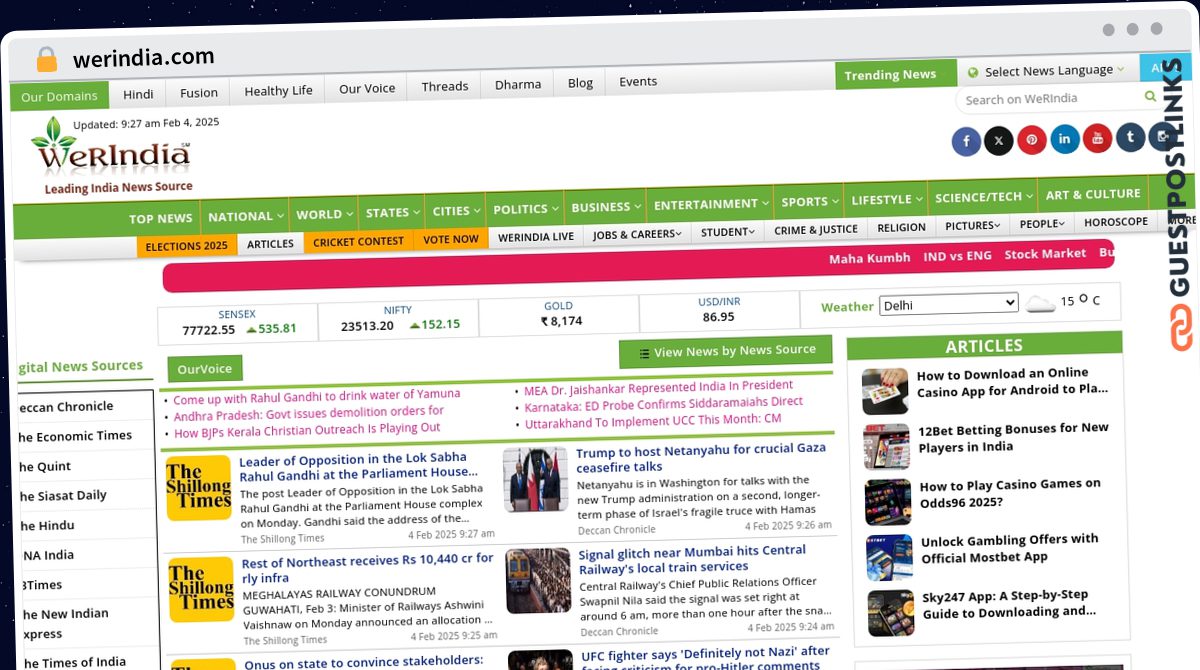The image size is (1200, 670).
Task: Open the Delhi weather city dropdown
Action: click(948, 304)
